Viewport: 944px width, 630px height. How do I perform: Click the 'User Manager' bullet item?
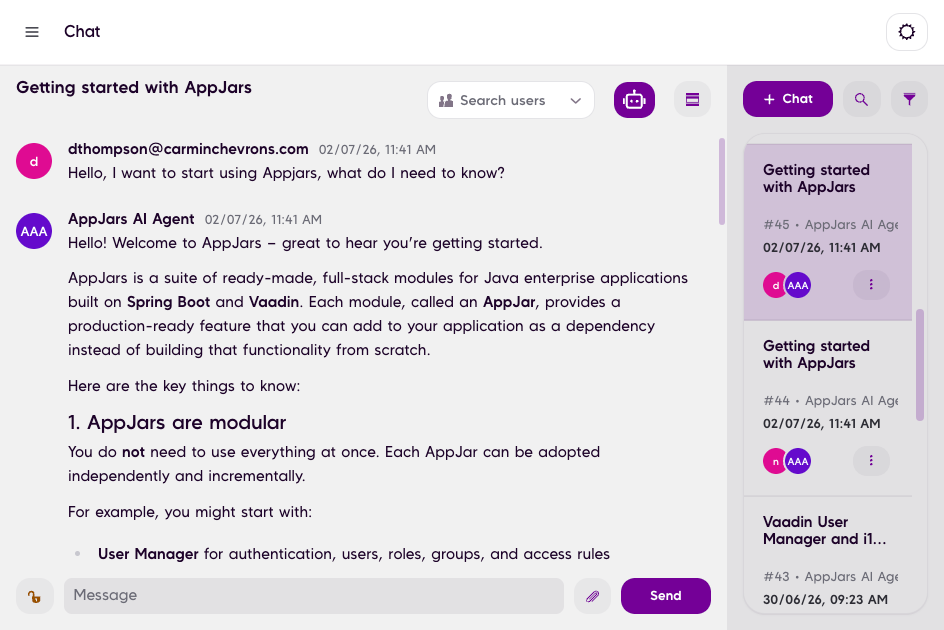(353, 554)
